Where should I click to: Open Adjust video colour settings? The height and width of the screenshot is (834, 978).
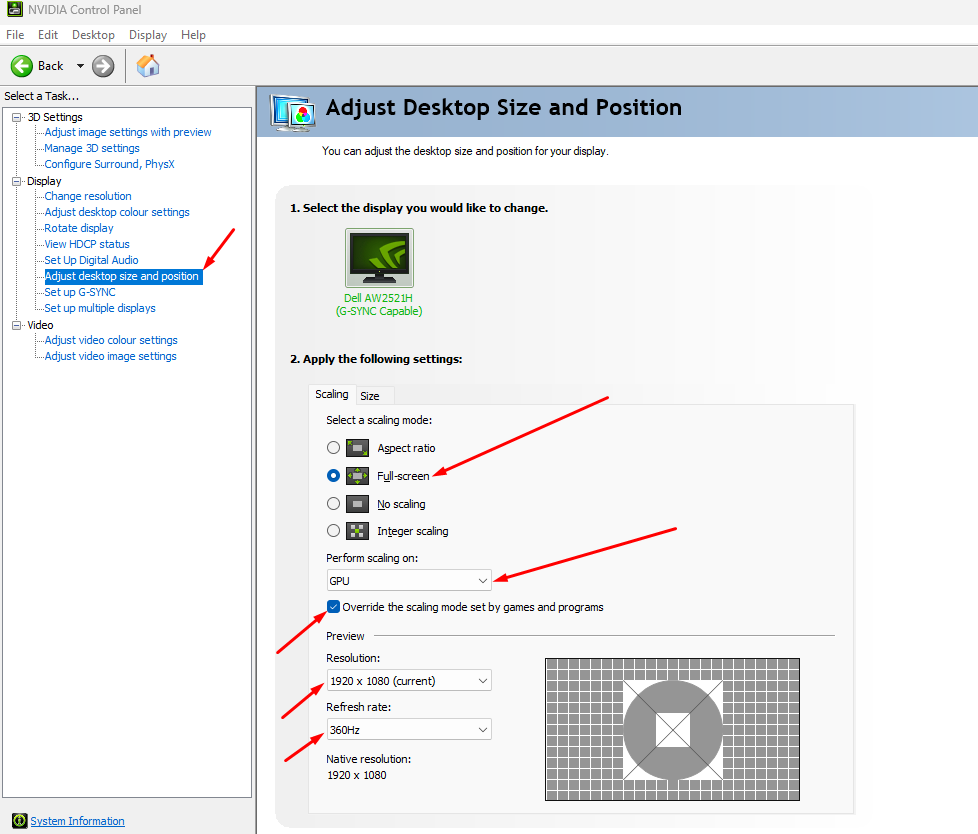[x=111, y=340]
